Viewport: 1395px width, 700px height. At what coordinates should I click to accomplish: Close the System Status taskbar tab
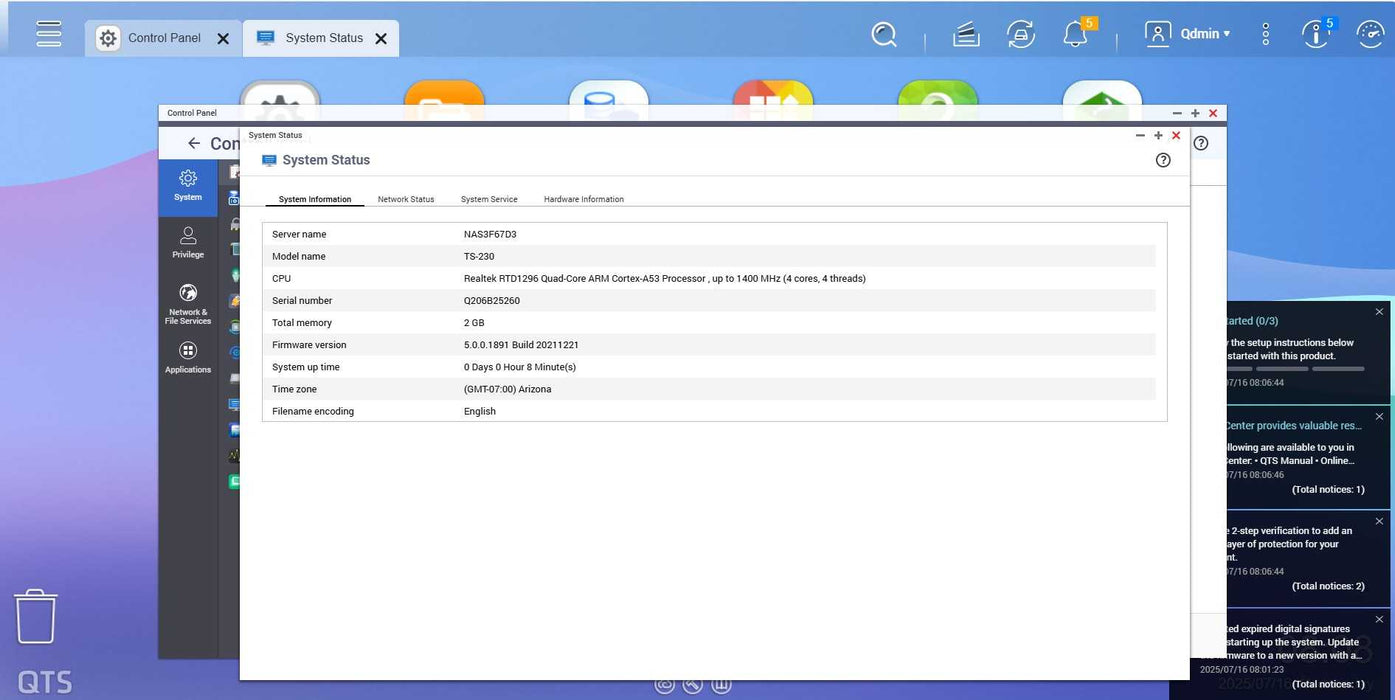[381, 39]
